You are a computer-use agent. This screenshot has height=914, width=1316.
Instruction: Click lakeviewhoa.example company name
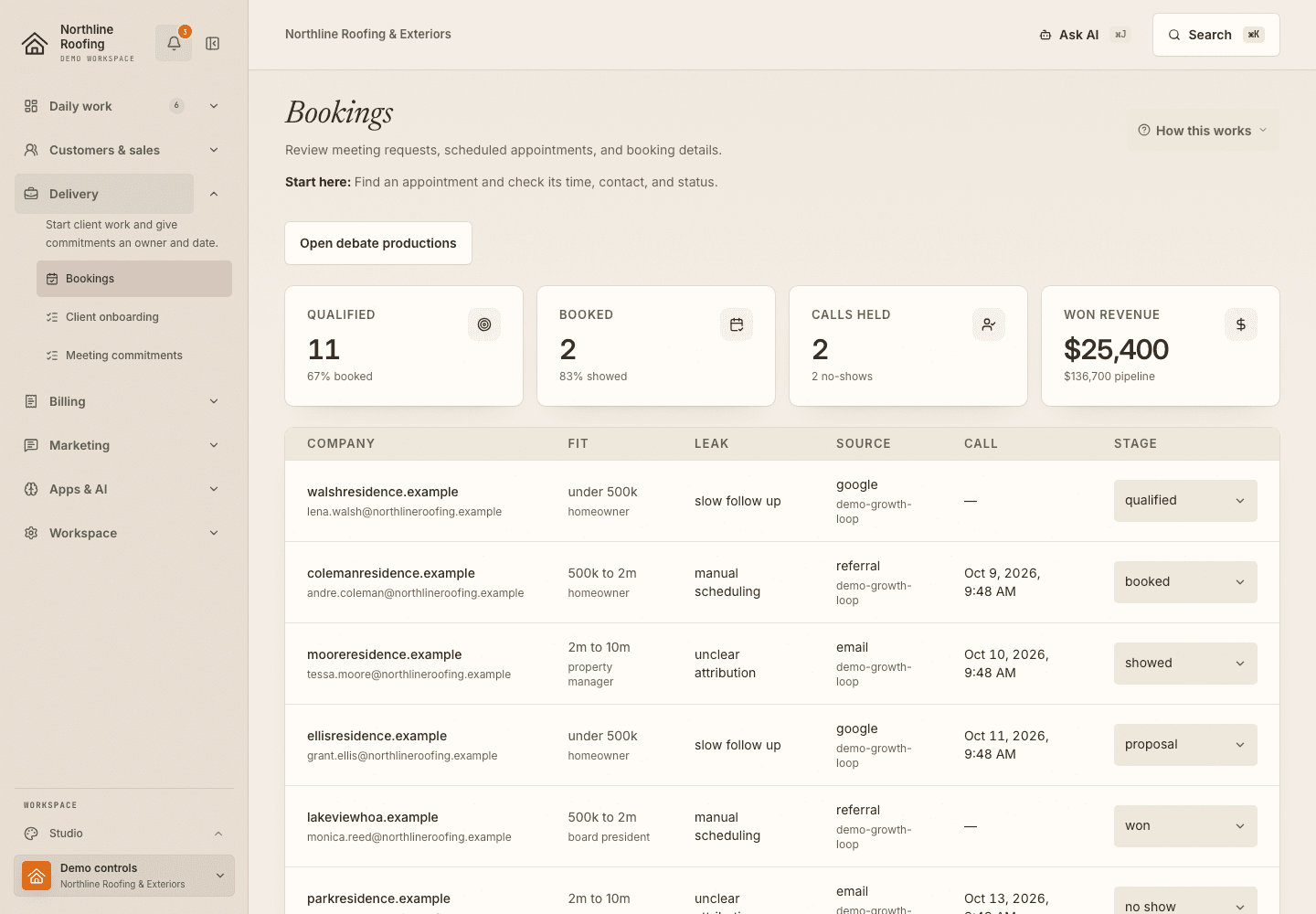click(373, 817)
